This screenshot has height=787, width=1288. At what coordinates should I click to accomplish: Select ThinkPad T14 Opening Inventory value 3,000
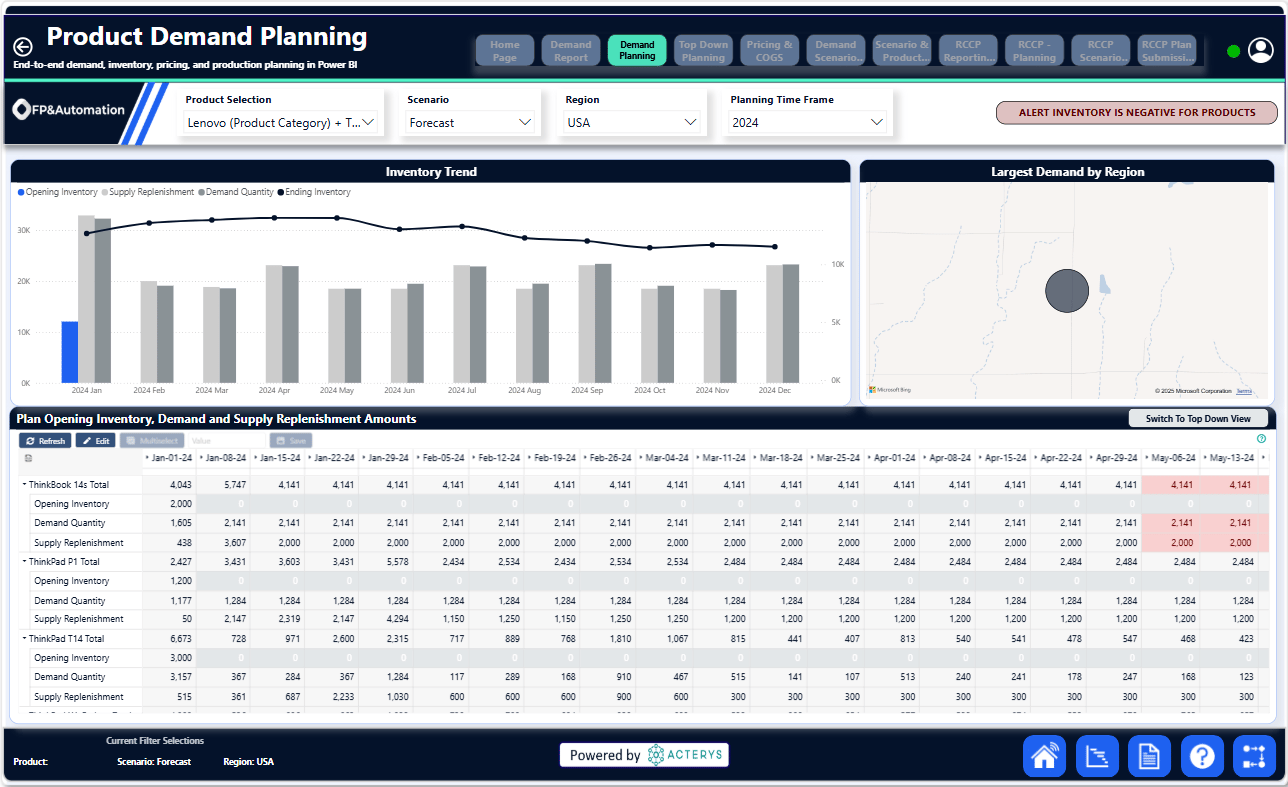[x=169, y=657]
